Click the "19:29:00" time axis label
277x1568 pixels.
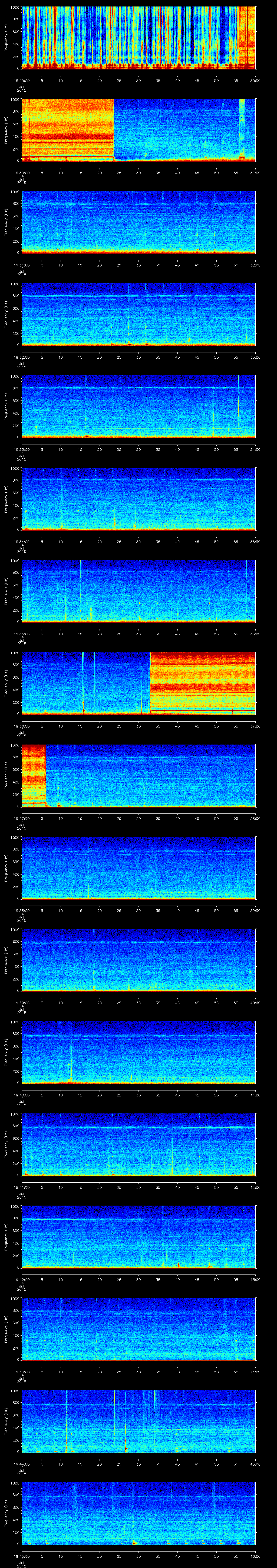tap(21, 80)
